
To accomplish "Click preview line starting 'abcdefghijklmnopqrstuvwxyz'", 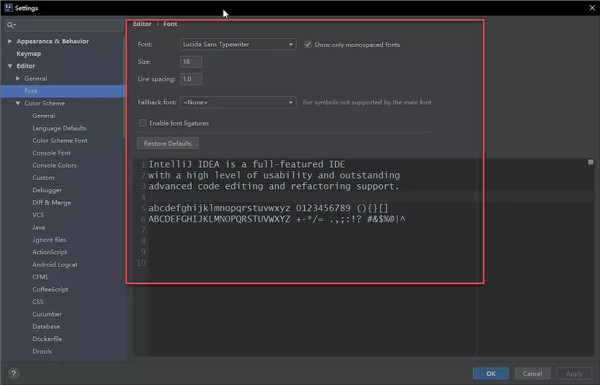I will pyautogui.click(x=268, y=208).
